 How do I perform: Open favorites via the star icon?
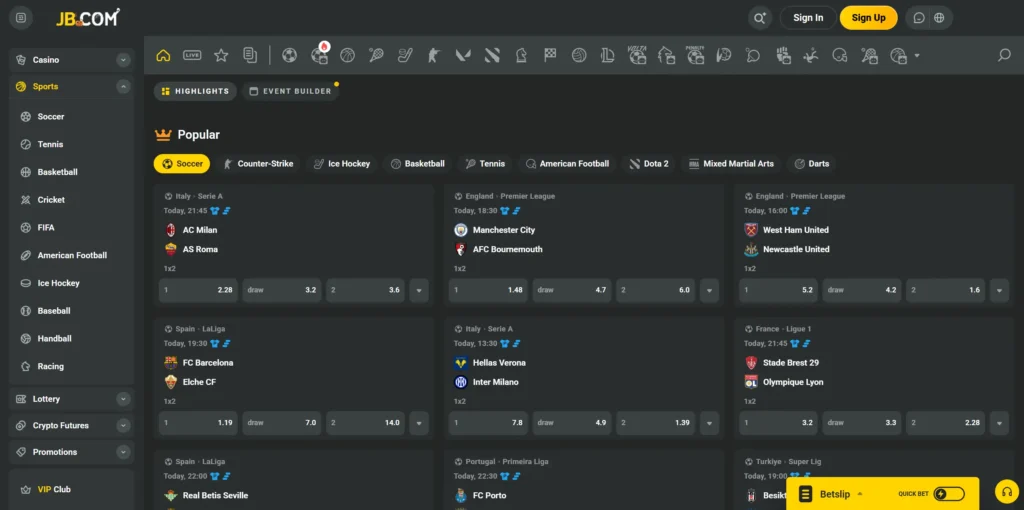point(221,55)
